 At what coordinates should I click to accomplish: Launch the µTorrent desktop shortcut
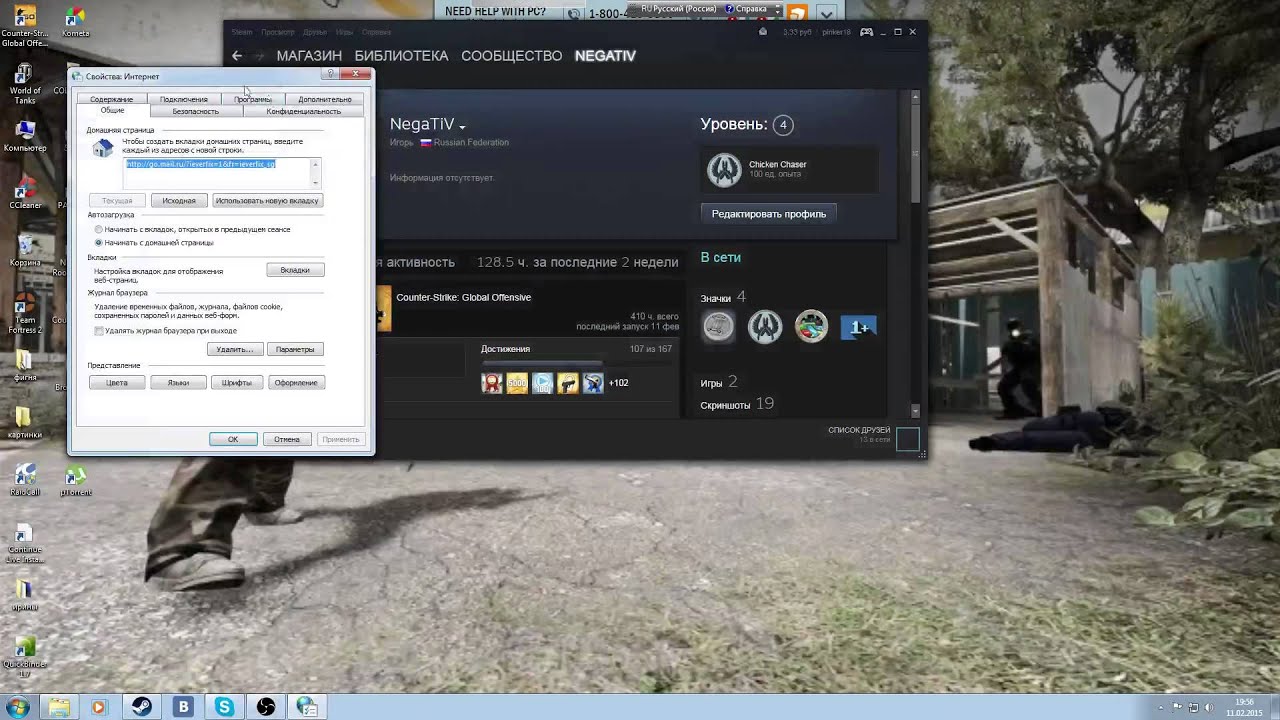pyautogui.click(x=75, y=480)
